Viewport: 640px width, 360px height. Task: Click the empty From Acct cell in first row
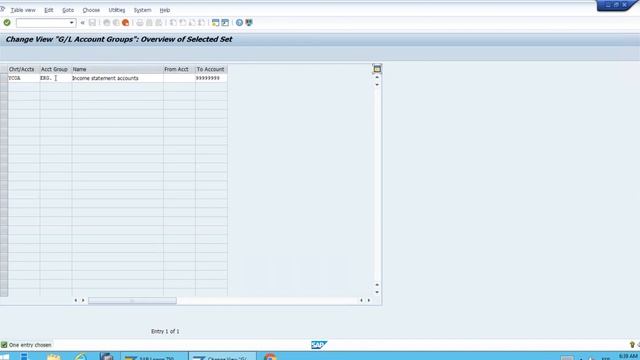click(179, 78)
